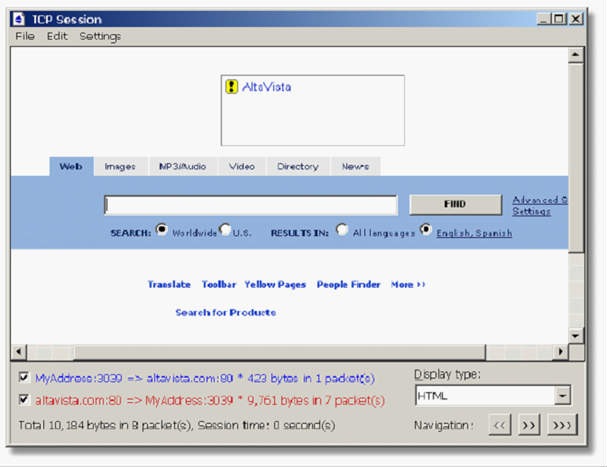Click the >> next navigation button
This screenshot has height=467, width=607.
tap(529, 425)
